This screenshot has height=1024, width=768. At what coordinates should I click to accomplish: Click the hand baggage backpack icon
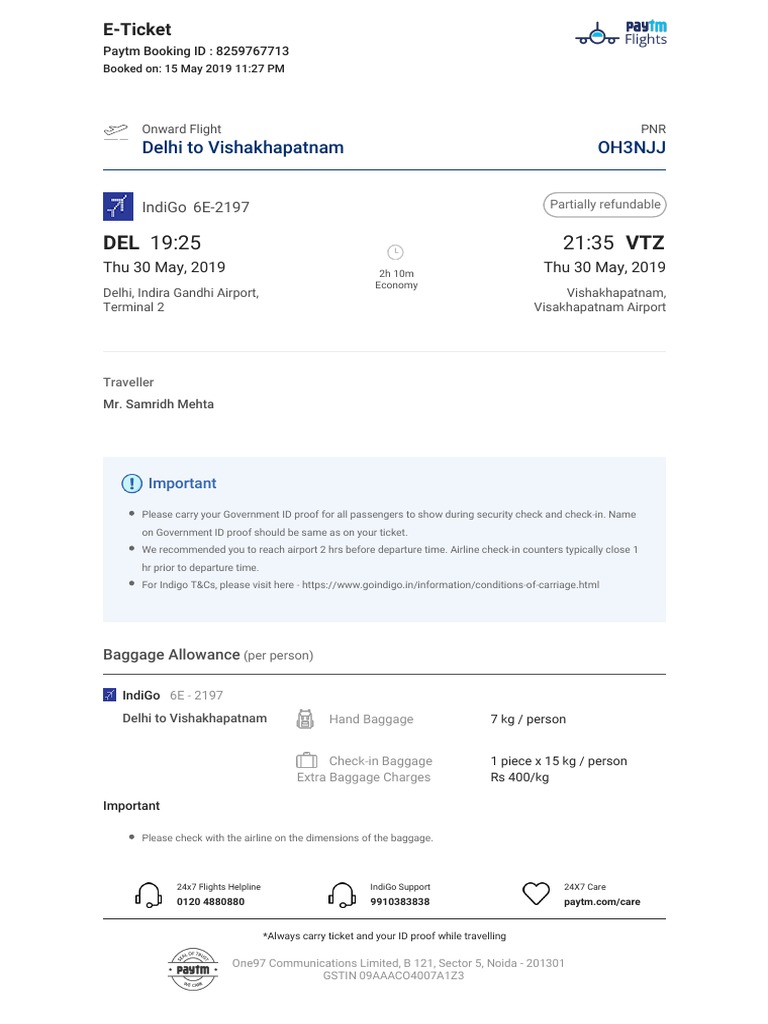[x=305, y=719]
